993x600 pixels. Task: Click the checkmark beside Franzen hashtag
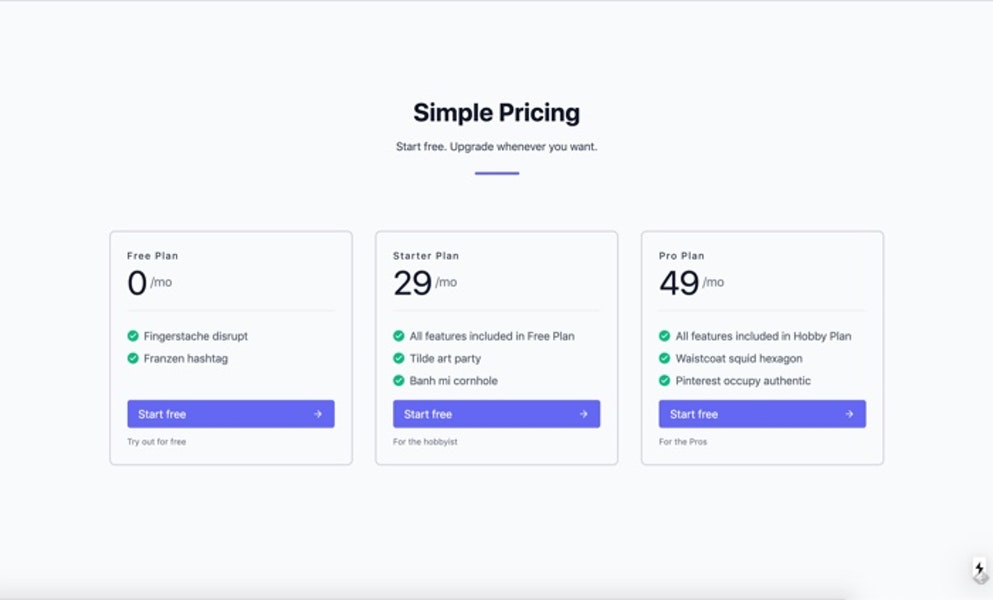131,358
